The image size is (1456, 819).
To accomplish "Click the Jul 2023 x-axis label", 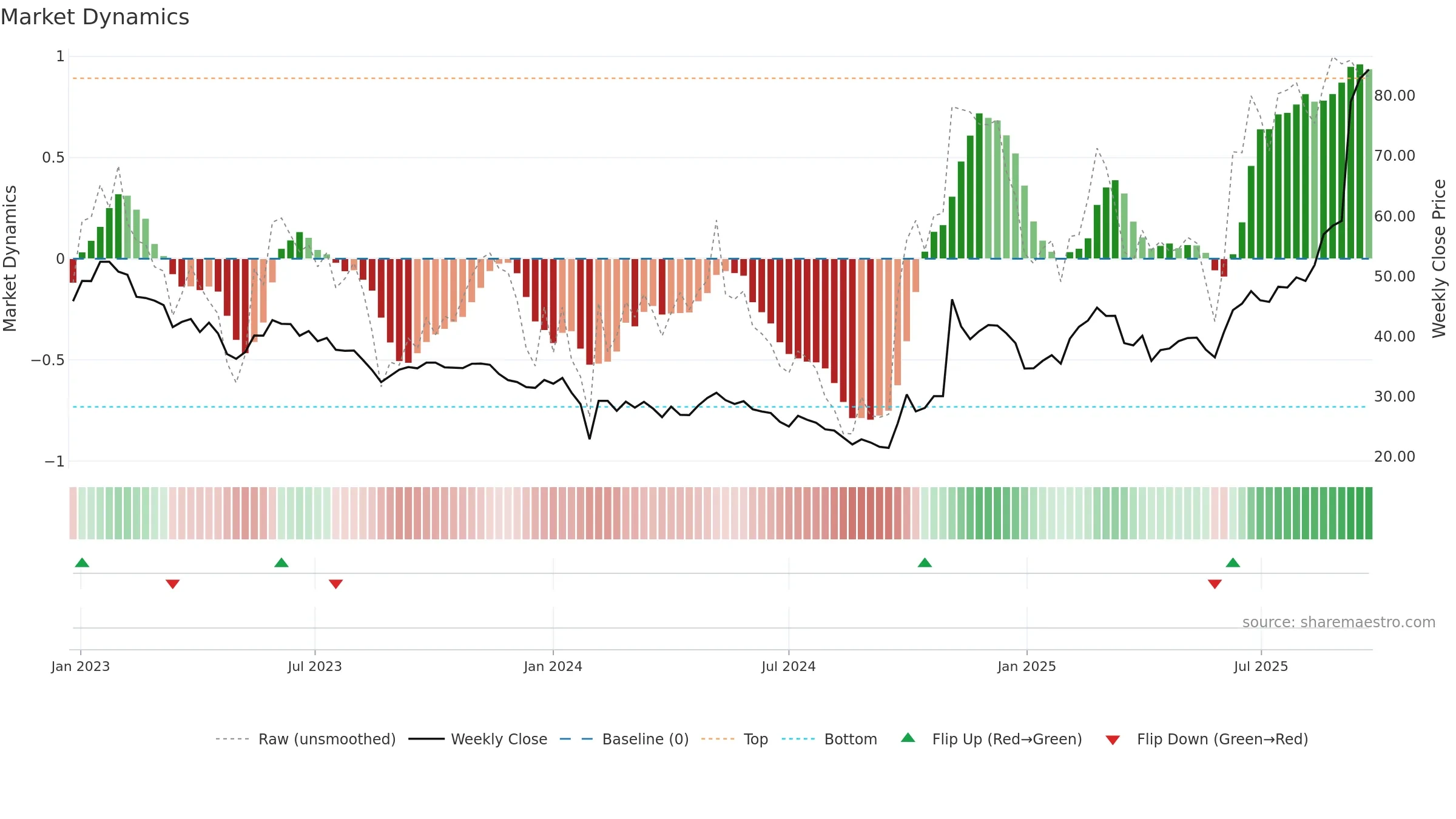I will 315,666.
